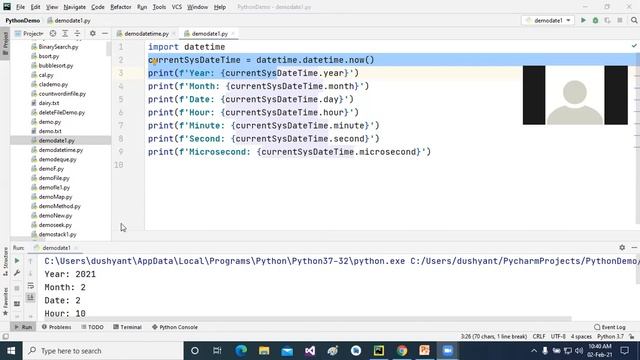Open the TODO tool window tab
This screenshot has height=360, width=640.
coord(92,327)
